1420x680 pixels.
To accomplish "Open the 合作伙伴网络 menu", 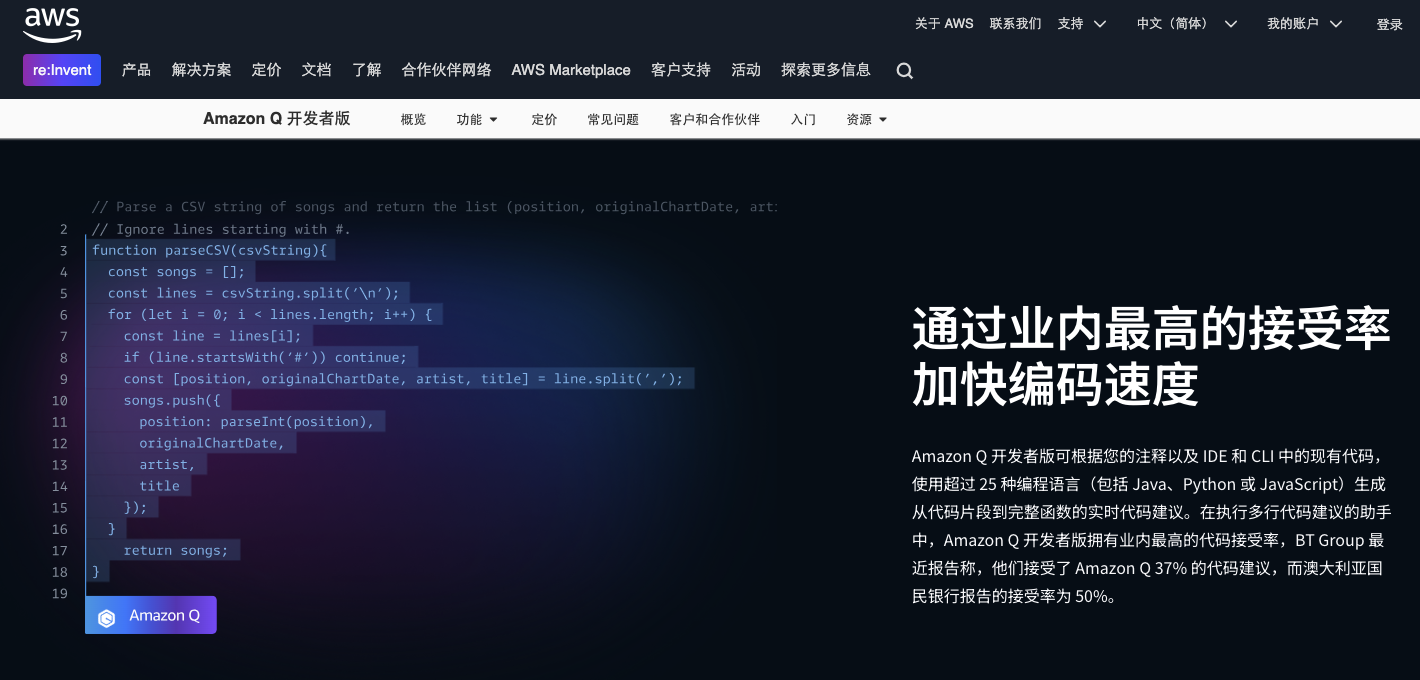I will (446, 70).
